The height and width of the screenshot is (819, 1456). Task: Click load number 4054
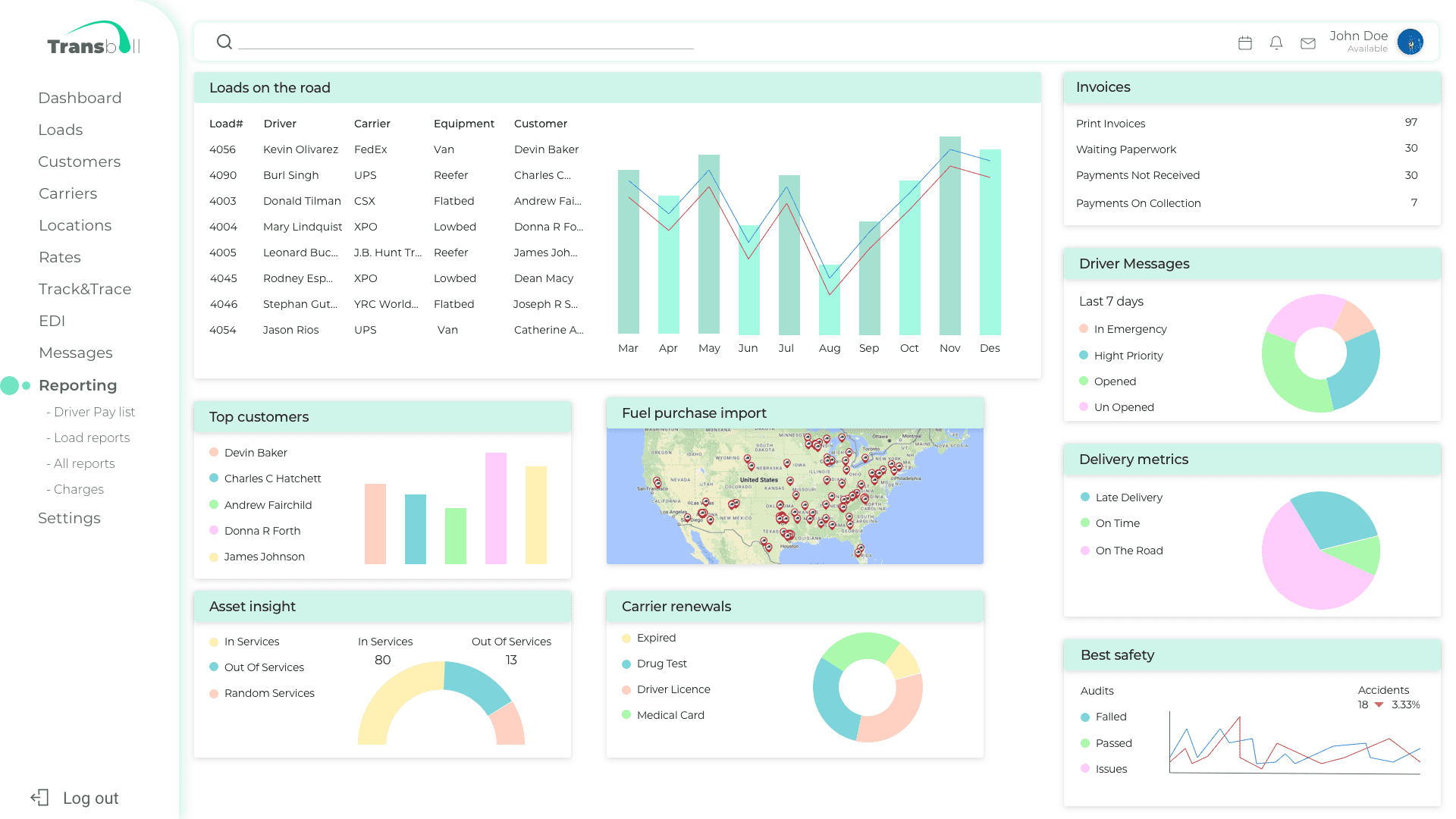tap(223, 330)
